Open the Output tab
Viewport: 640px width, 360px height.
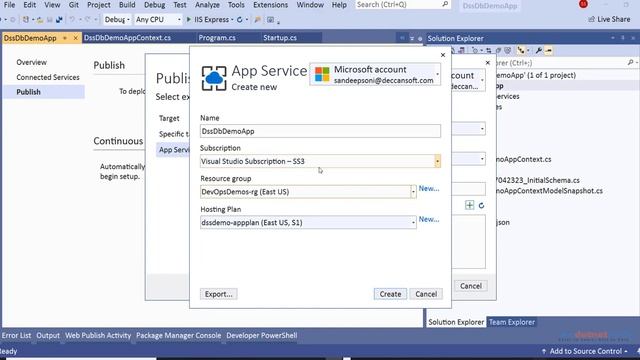48,336
